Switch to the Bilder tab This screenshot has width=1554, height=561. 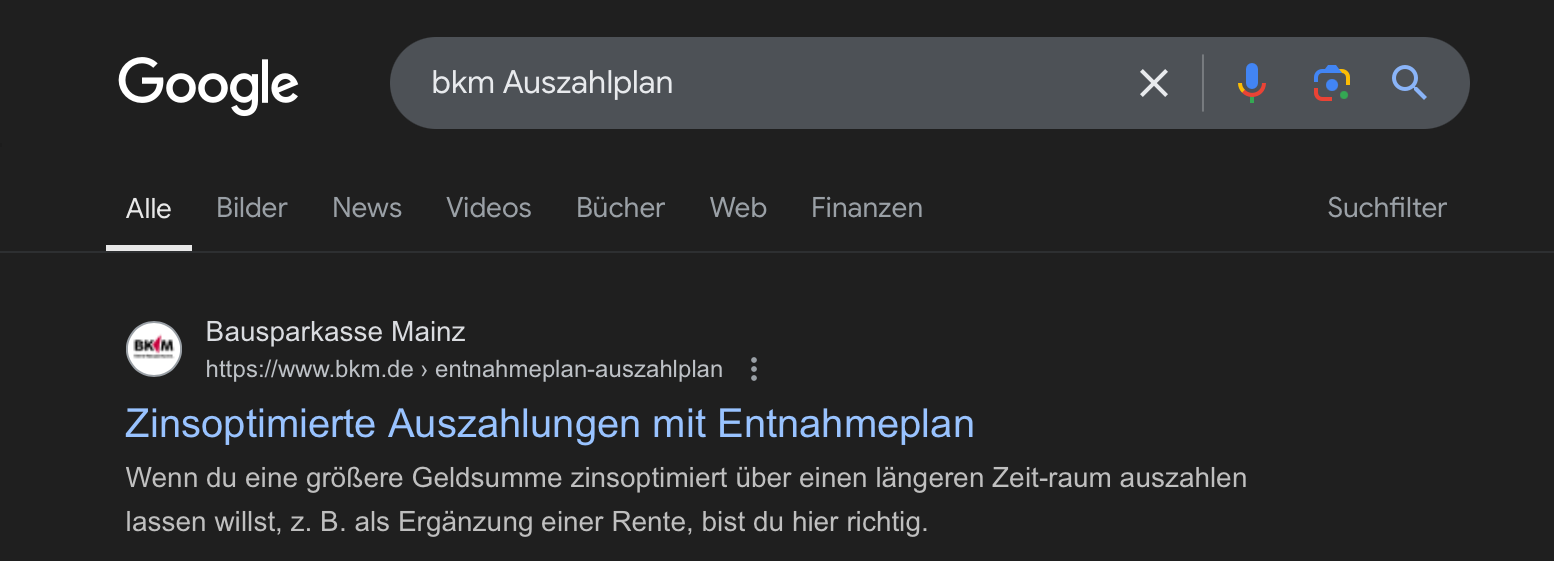(252, 208)
